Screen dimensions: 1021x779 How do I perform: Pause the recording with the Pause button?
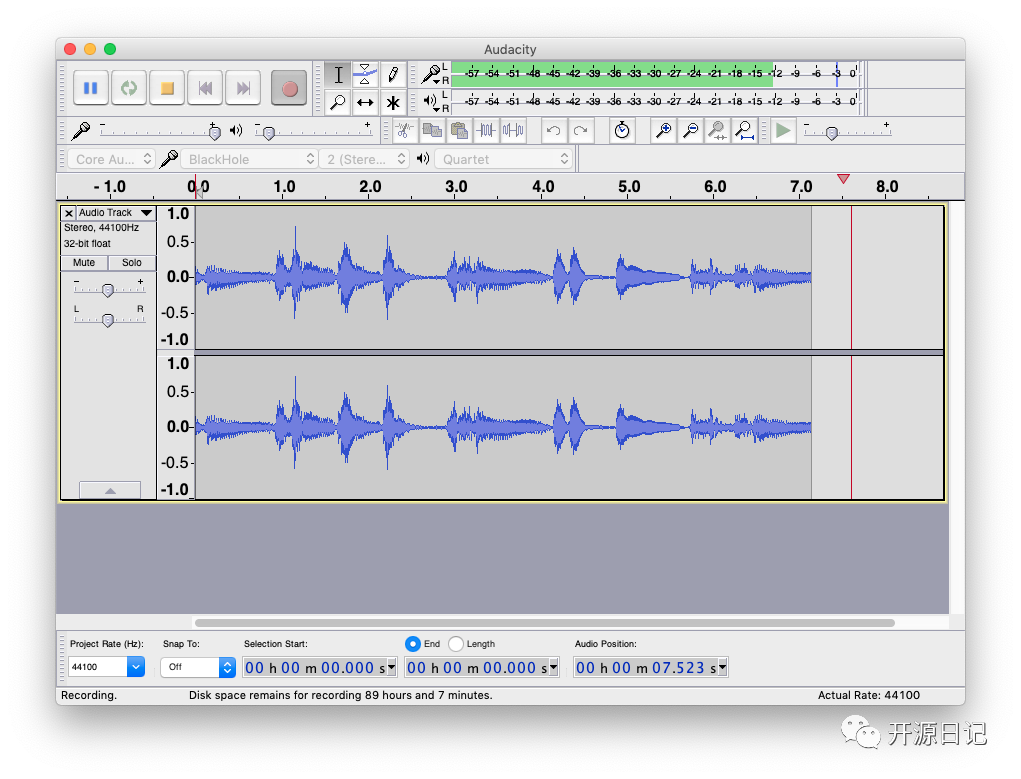(x=91, y=88)
